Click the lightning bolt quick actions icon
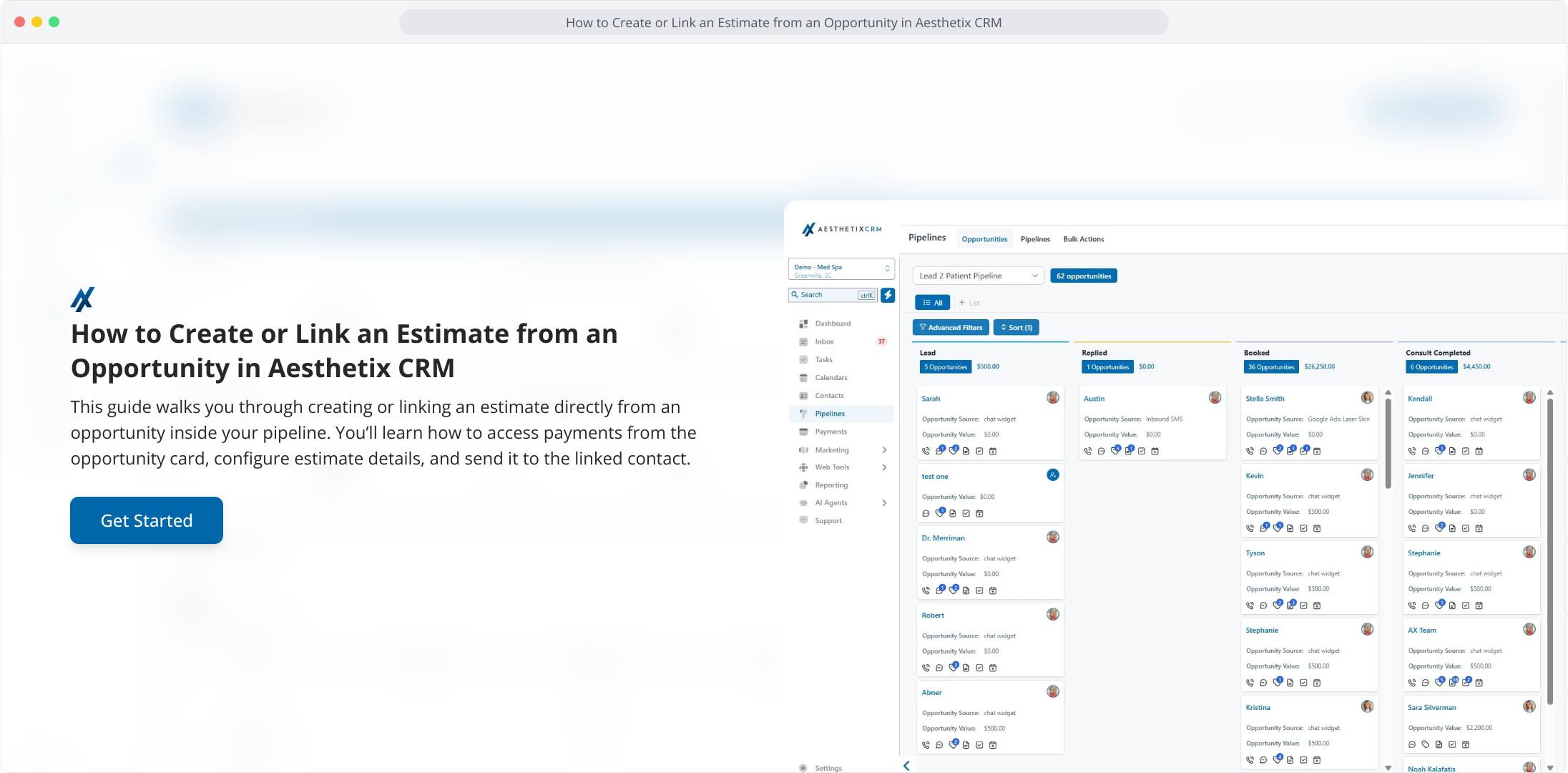 pyautogui.click(x=888, y=295)
